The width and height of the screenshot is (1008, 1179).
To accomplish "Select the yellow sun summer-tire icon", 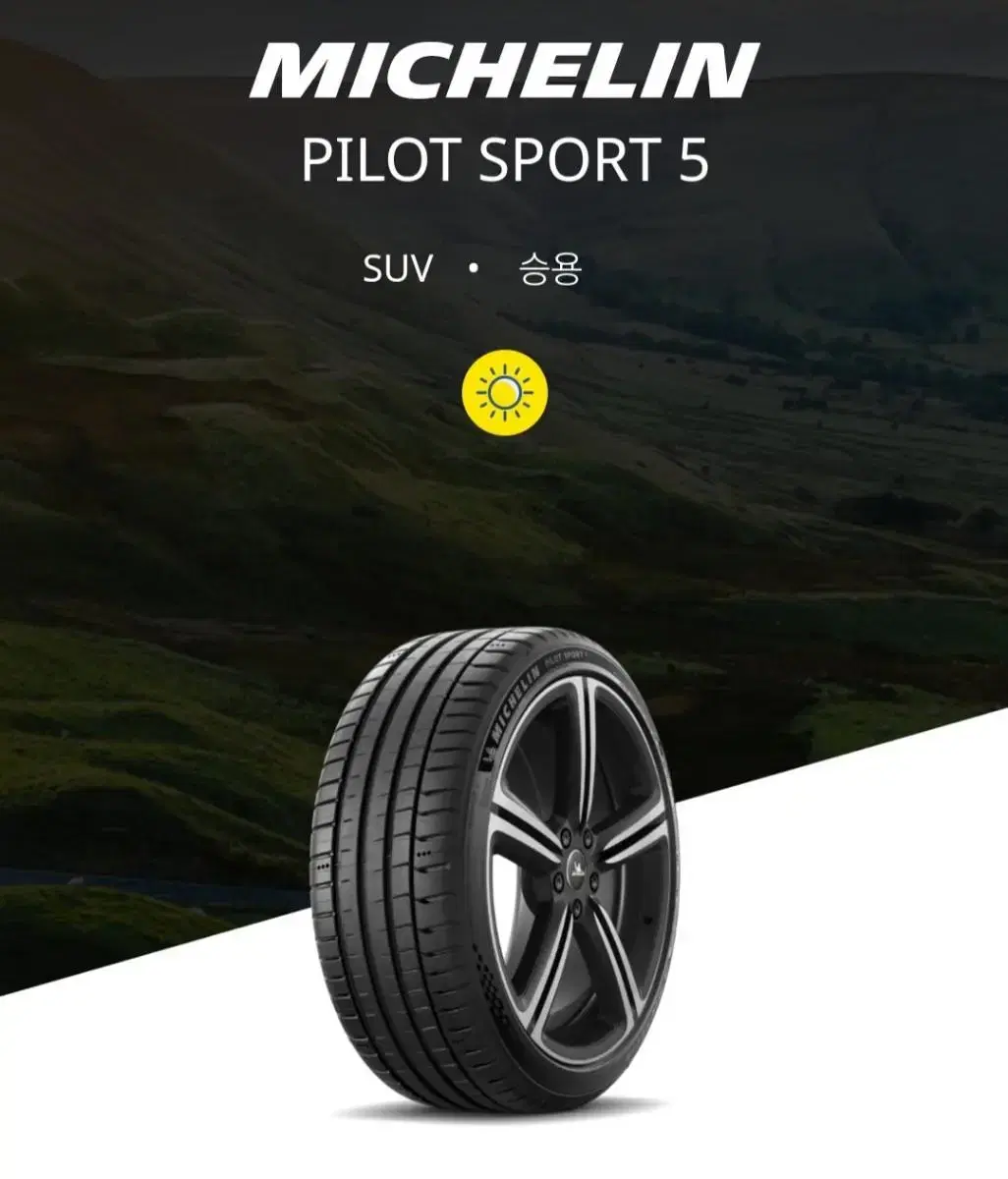I will click(x=504, y=393).
